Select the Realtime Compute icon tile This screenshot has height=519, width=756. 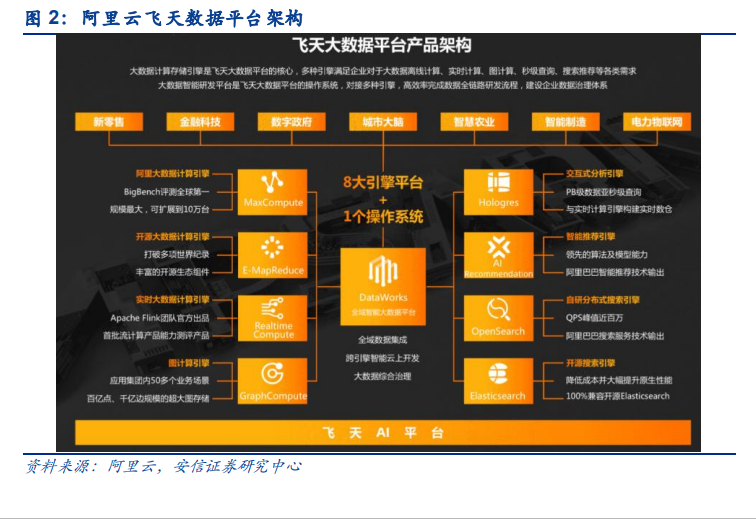point(272,318)
